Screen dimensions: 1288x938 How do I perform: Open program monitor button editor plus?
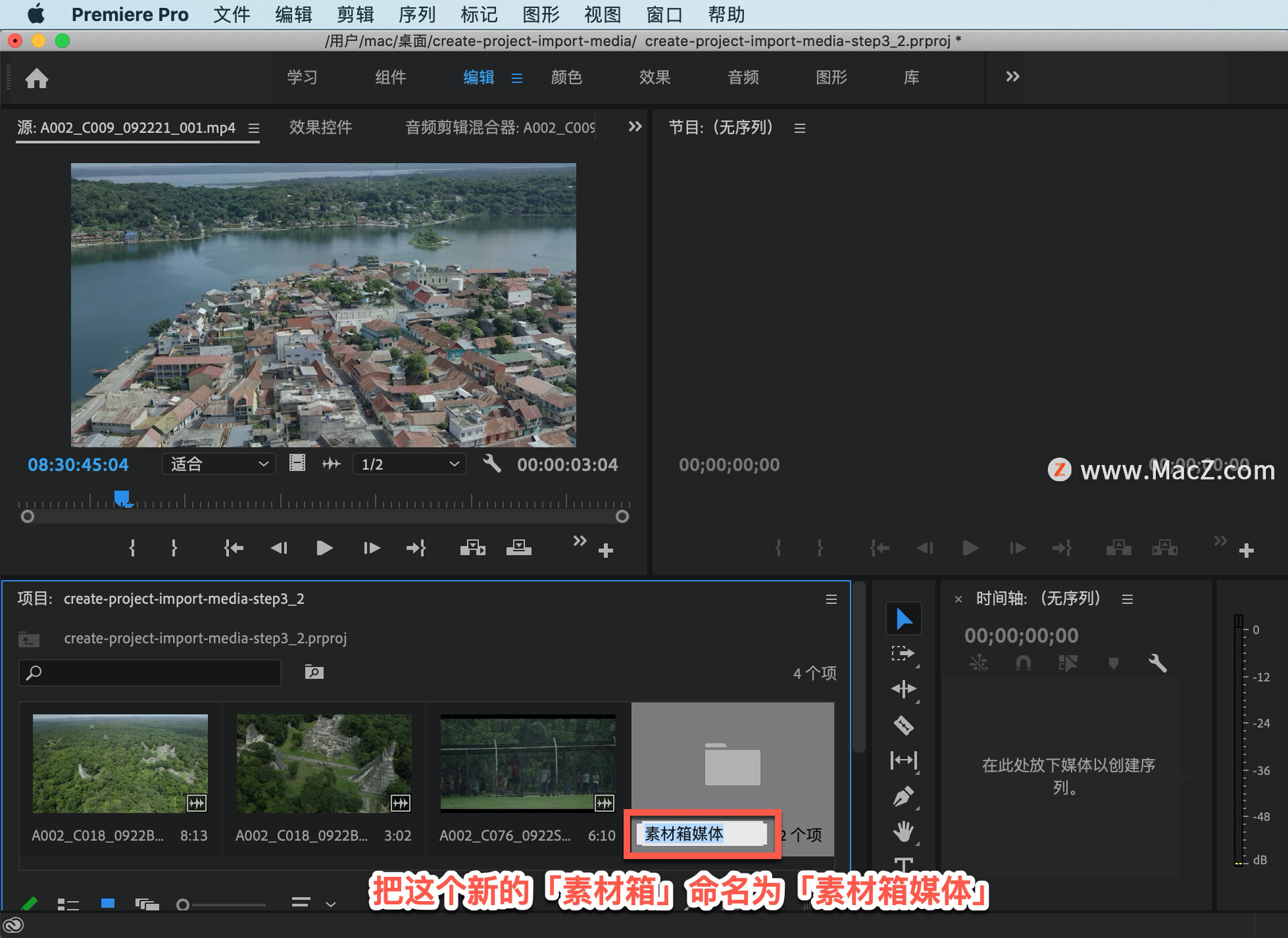1246,551
